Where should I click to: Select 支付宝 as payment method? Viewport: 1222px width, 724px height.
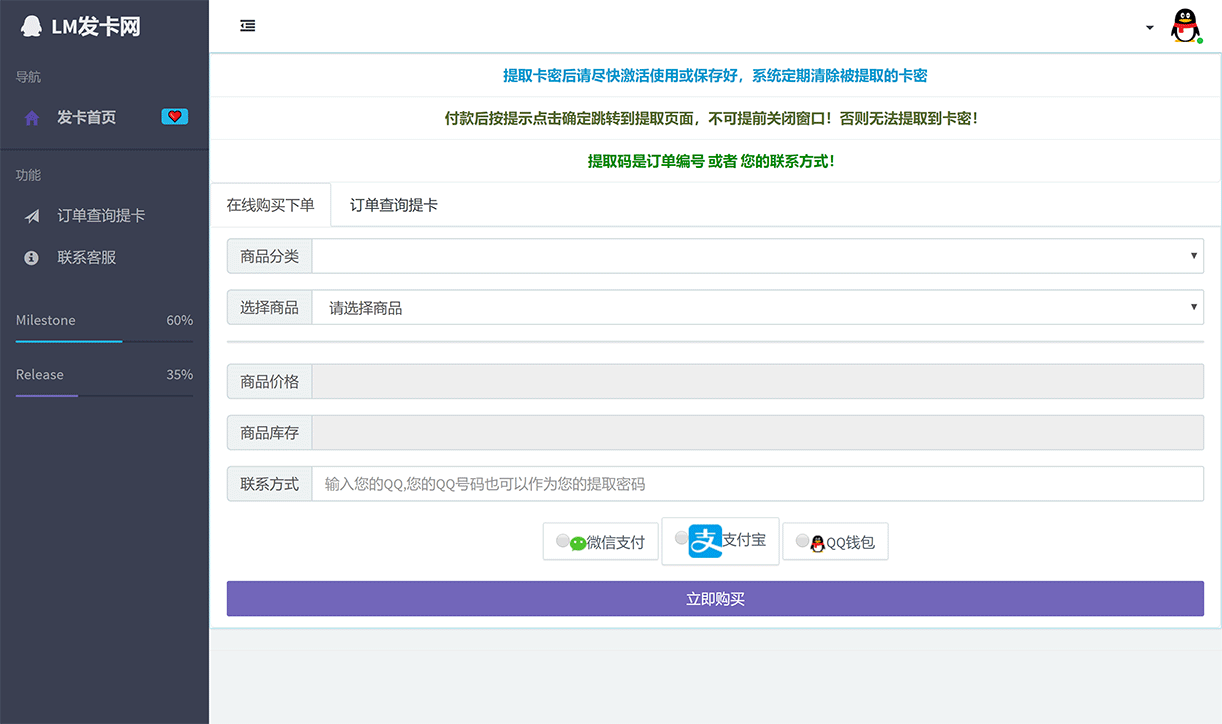(x=720, y=540)
